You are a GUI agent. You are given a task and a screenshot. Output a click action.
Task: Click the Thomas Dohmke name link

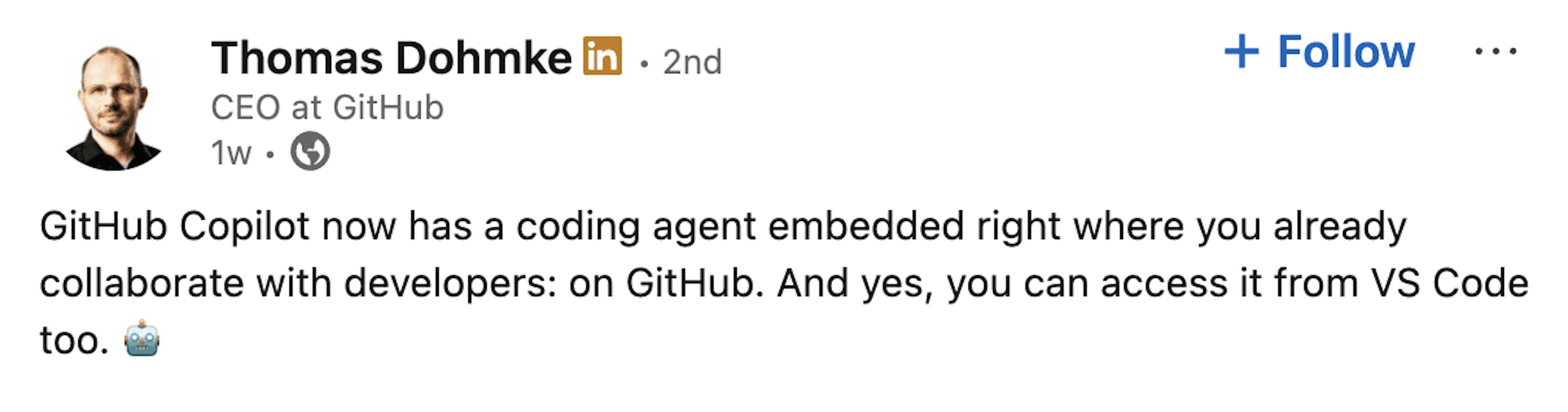point(392,59)
